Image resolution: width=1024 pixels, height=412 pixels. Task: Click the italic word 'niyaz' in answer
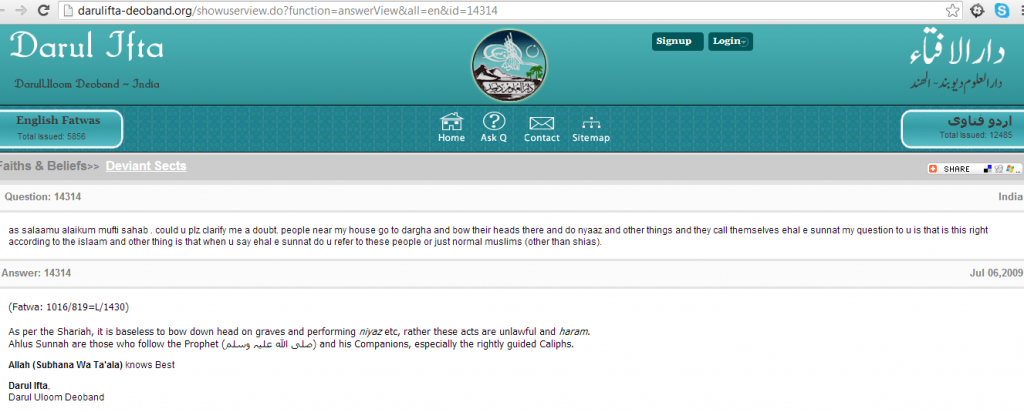click(x=371, y=331)
